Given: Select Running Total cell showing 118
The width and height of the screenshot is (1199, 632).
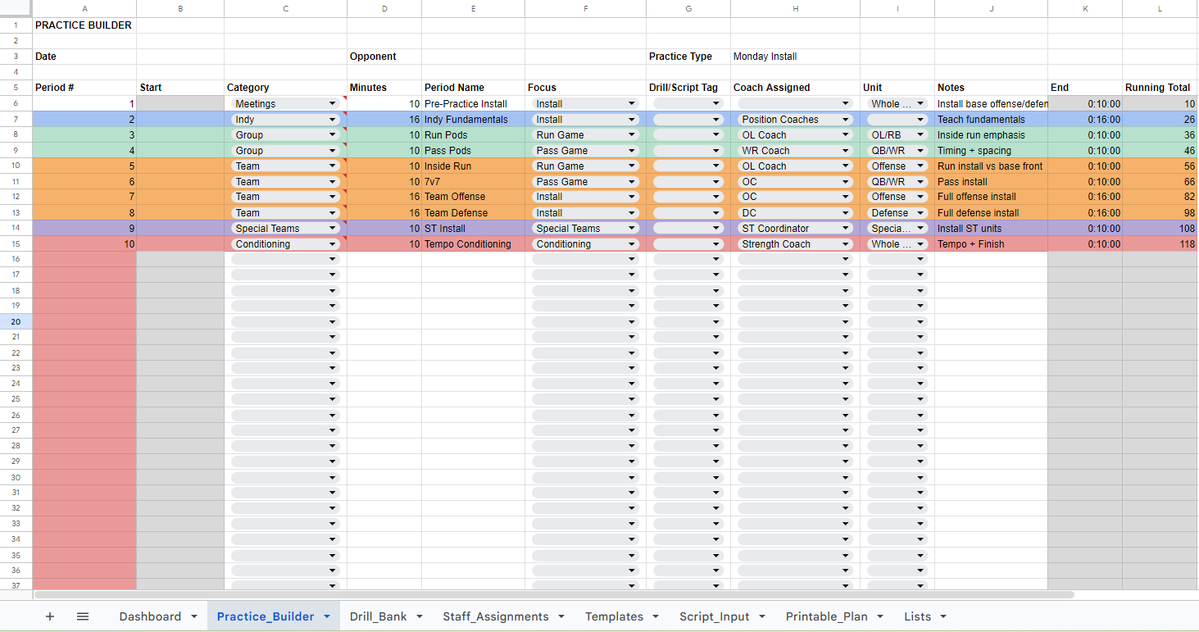Looking at the screenshot, I should [1159, 244].
